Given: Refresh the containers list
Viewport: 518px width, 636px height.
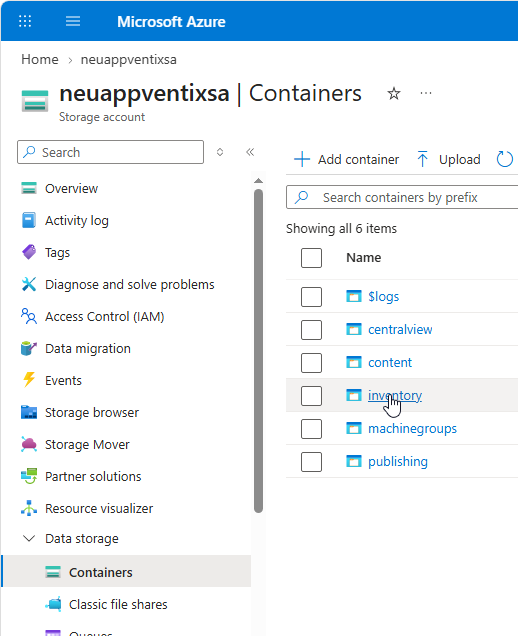Looking at the screenshot, I should 505,159.
